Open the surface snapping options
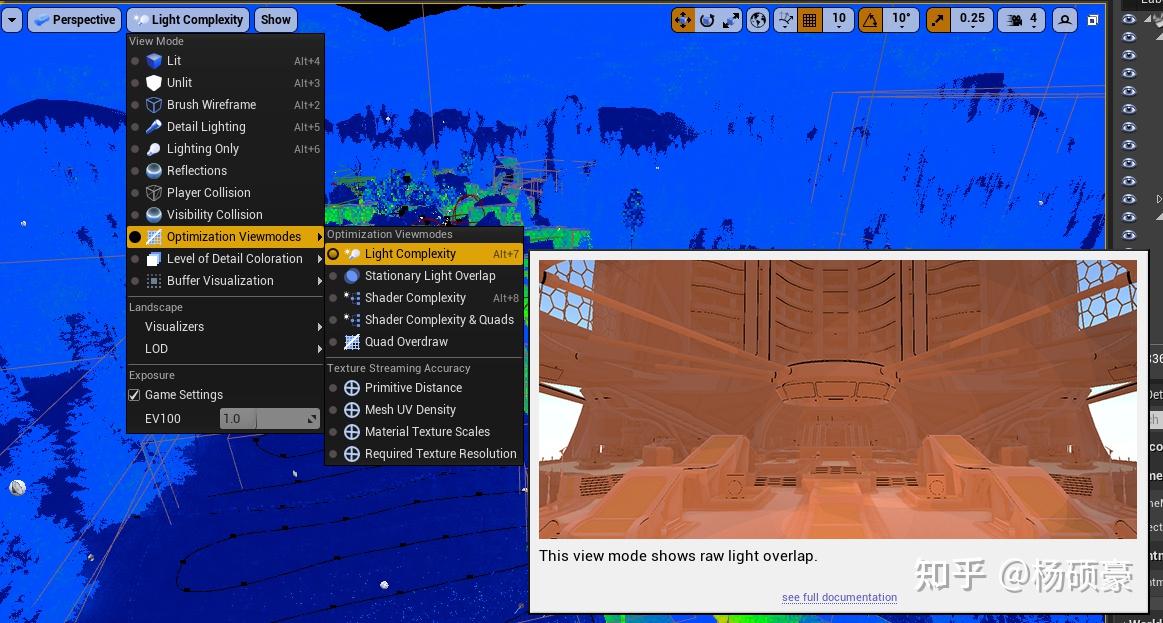This screenshot has height=623, width=1163. (785, 20)
